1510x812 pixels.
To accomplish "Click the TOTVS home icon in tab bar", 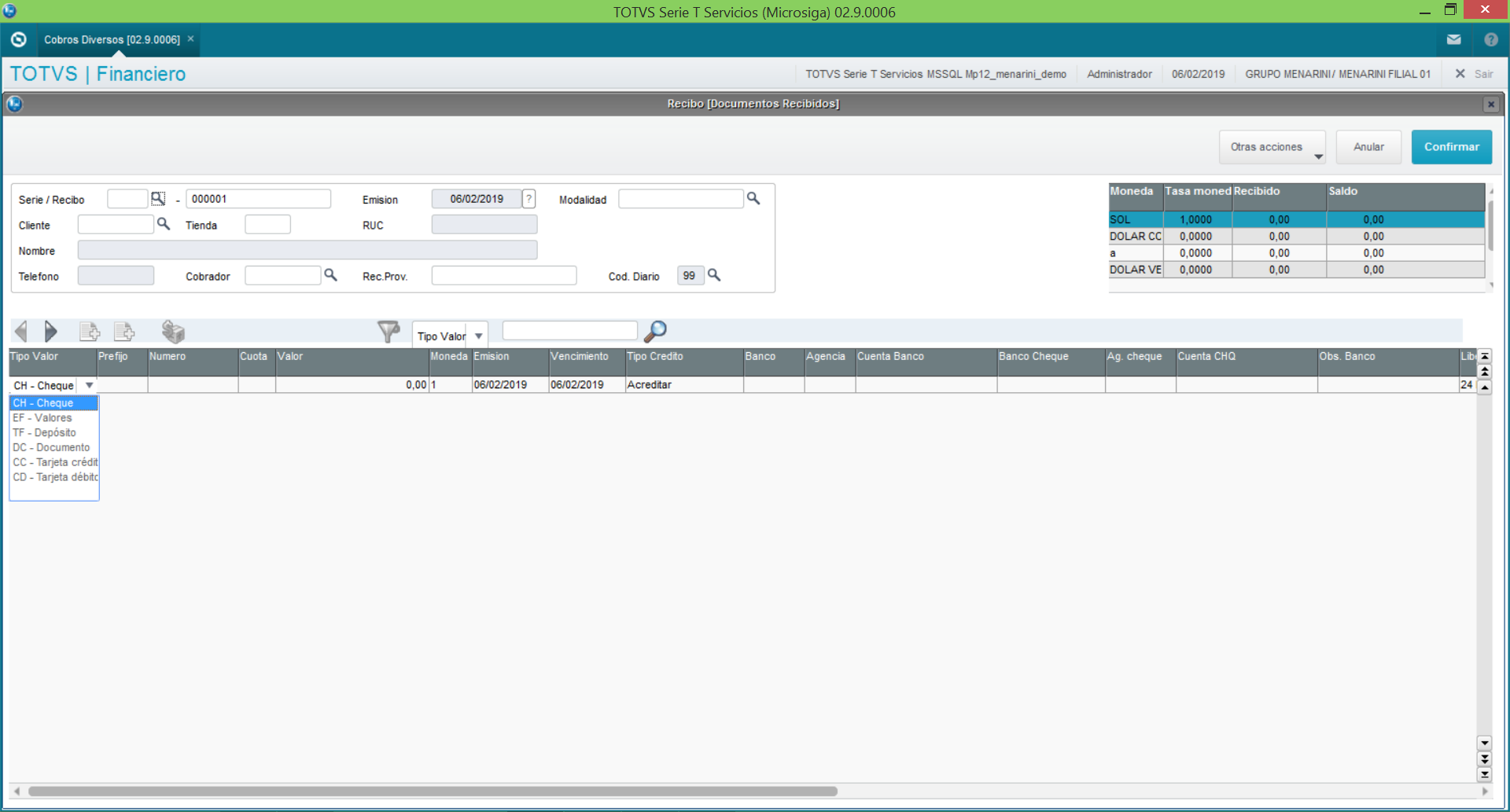I will (19, 39).
